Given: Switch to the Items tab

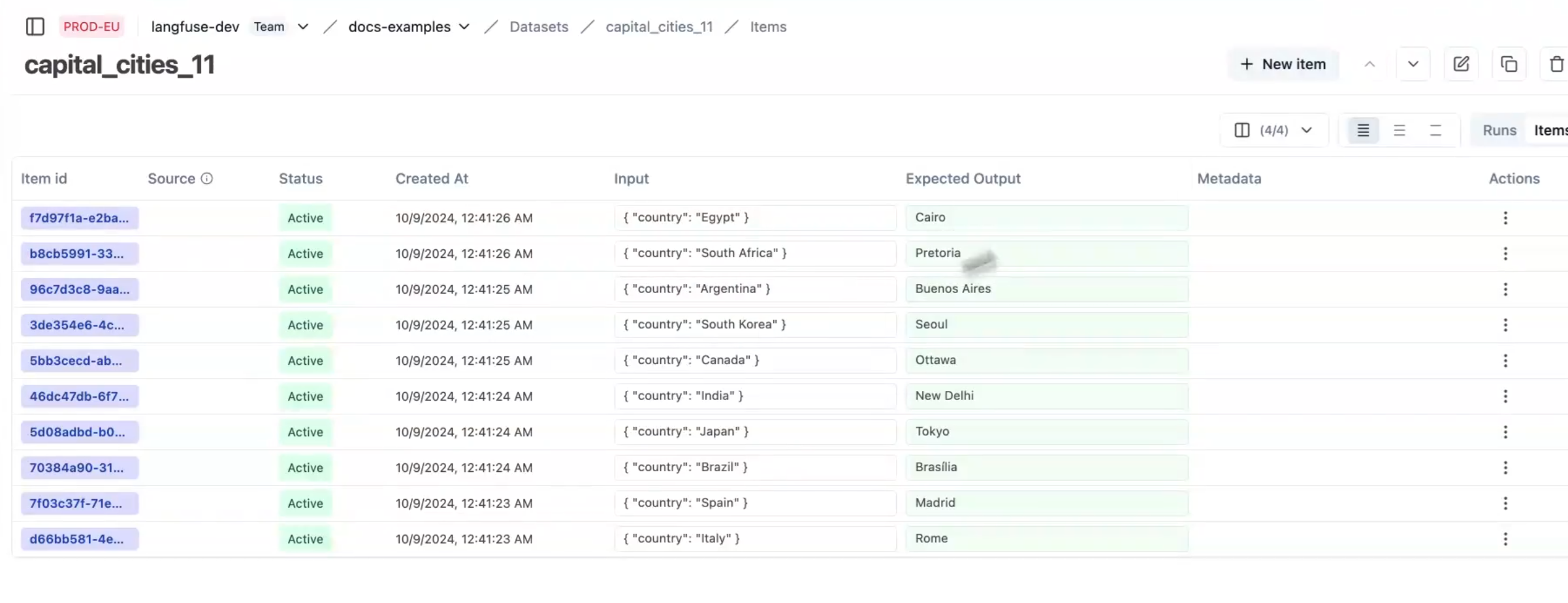Looking at the screenshot, I should click(1549, 131).
